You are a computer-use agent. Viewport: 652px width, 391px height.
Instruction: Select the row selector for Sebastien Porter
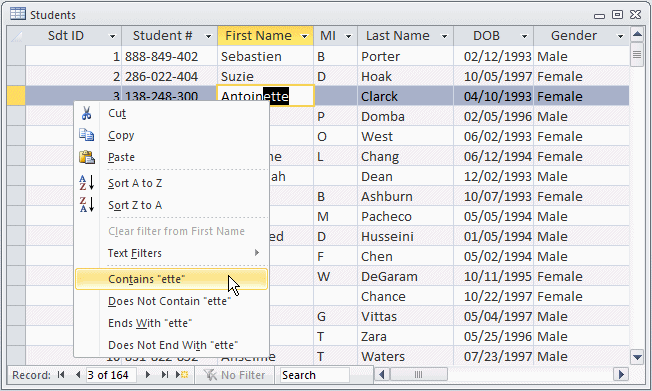tap(16, 56)
